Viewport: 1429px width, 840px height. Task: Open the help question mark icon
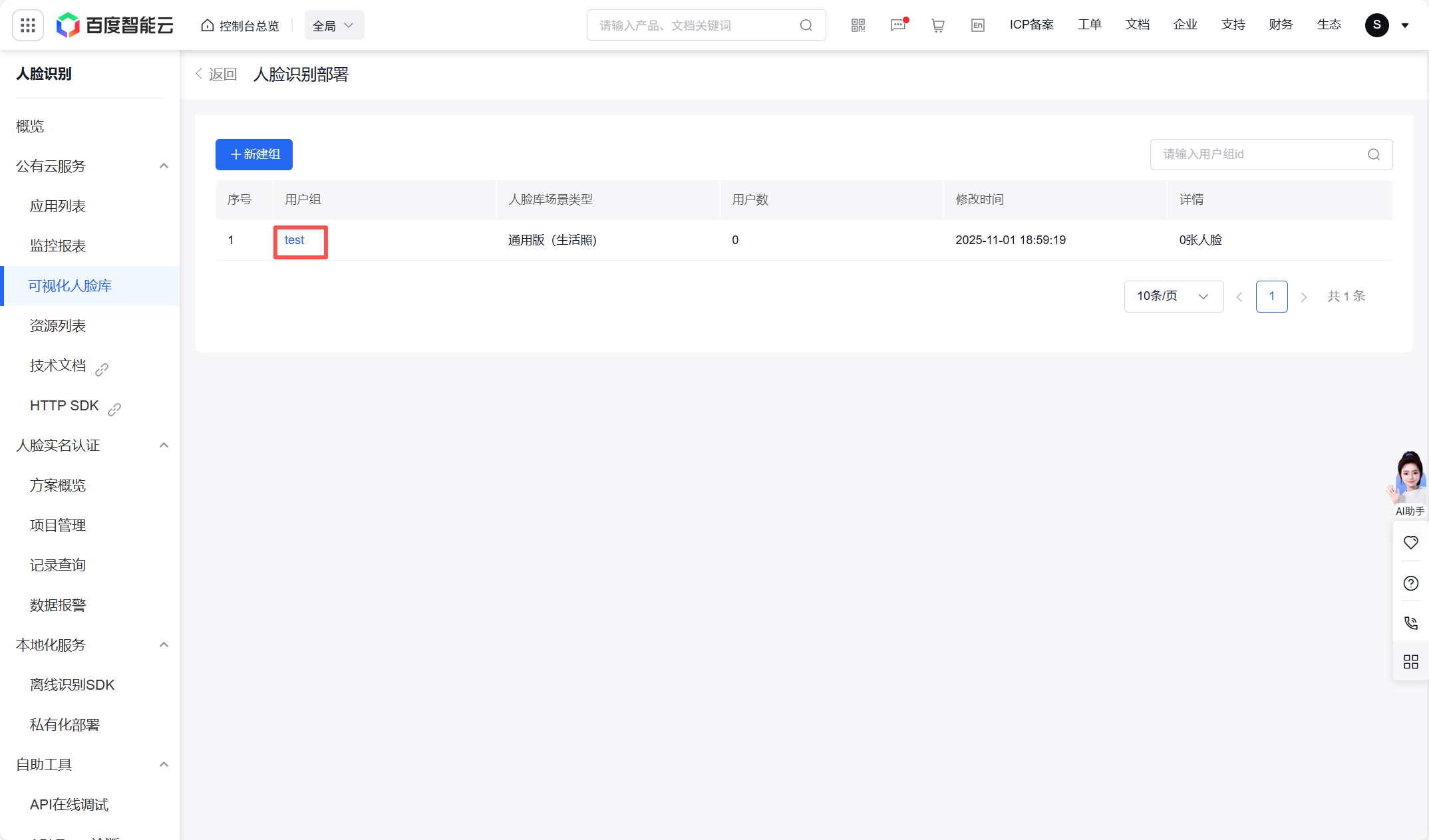(x=1410, y=583)
